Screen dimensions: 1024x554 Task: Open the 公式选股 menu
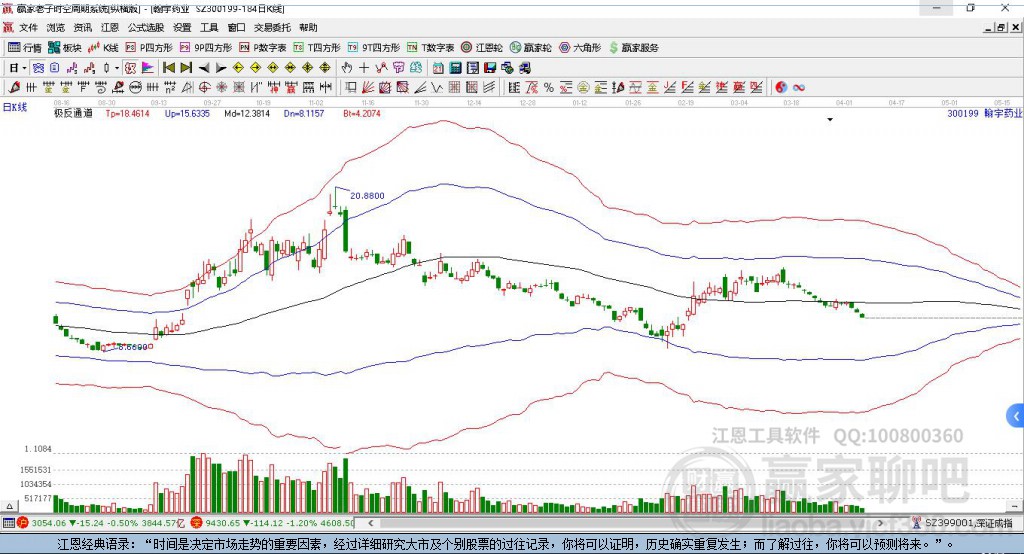[146, 27]
